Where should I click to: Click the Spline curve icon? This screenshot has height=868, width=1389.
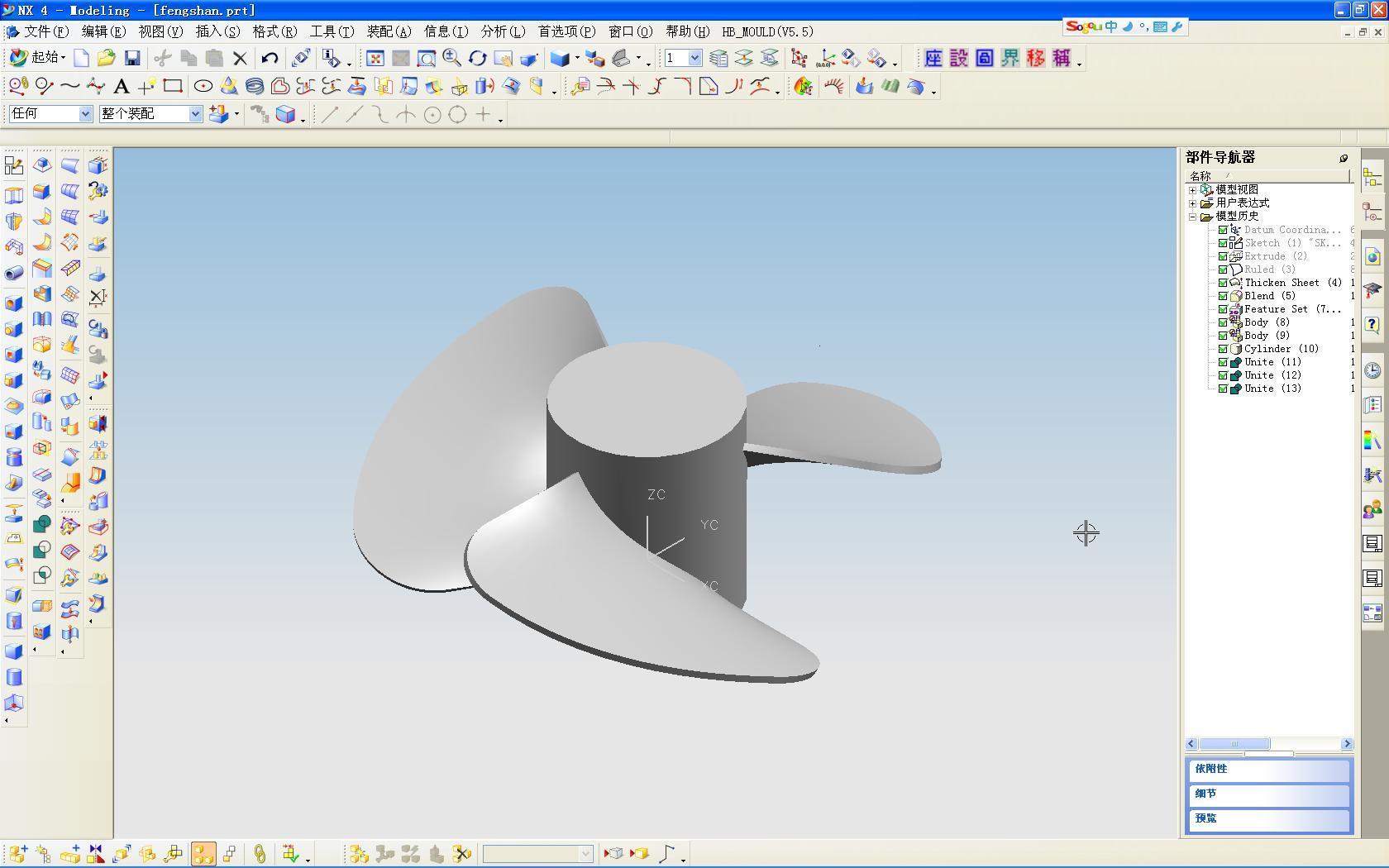[70, 87]
